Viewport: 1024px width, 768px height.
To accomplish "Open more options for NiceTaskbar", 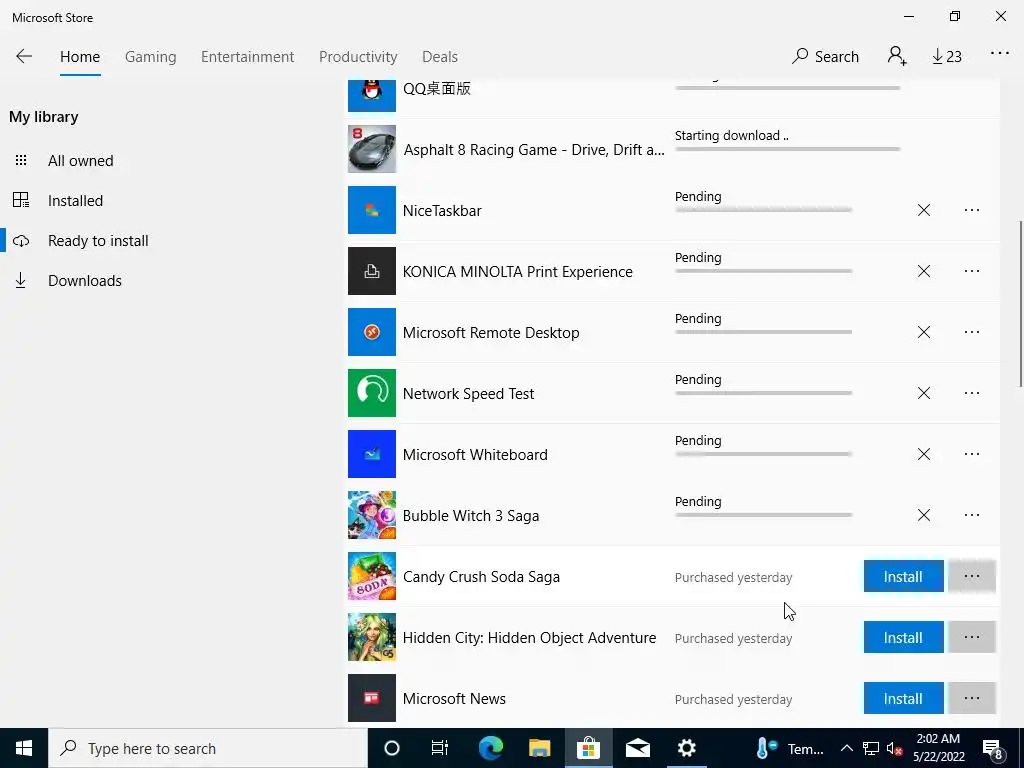I will click(x=972, y=210).
